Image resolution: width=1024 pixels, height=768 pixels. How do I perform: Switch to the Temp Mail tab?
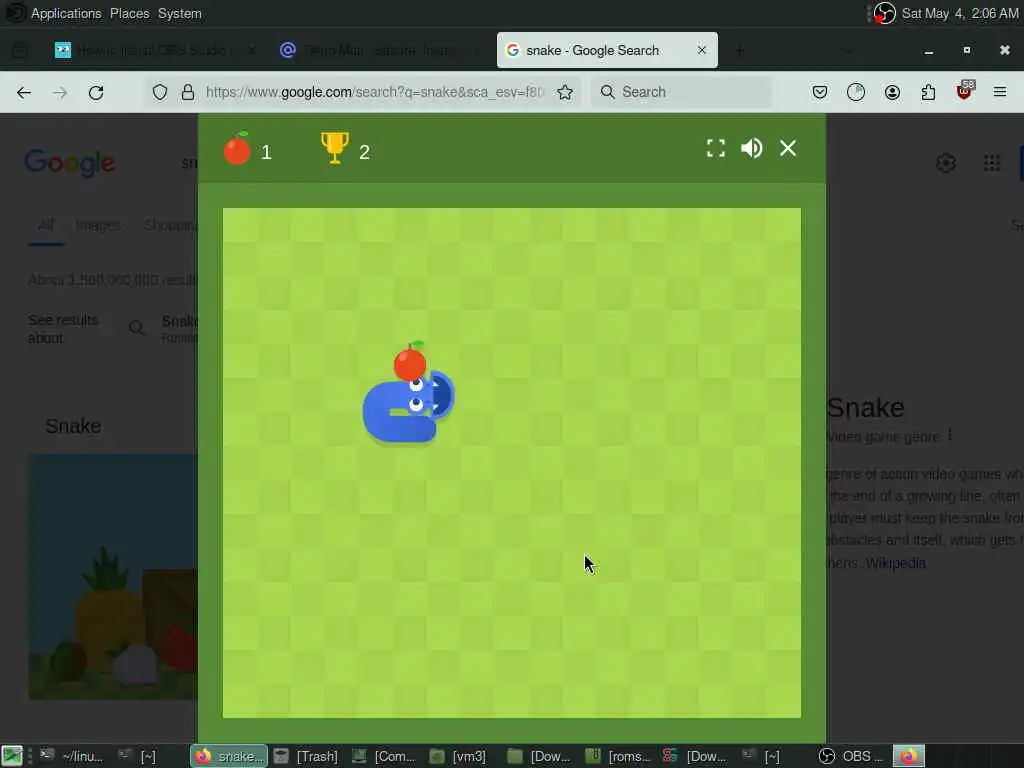379,50
